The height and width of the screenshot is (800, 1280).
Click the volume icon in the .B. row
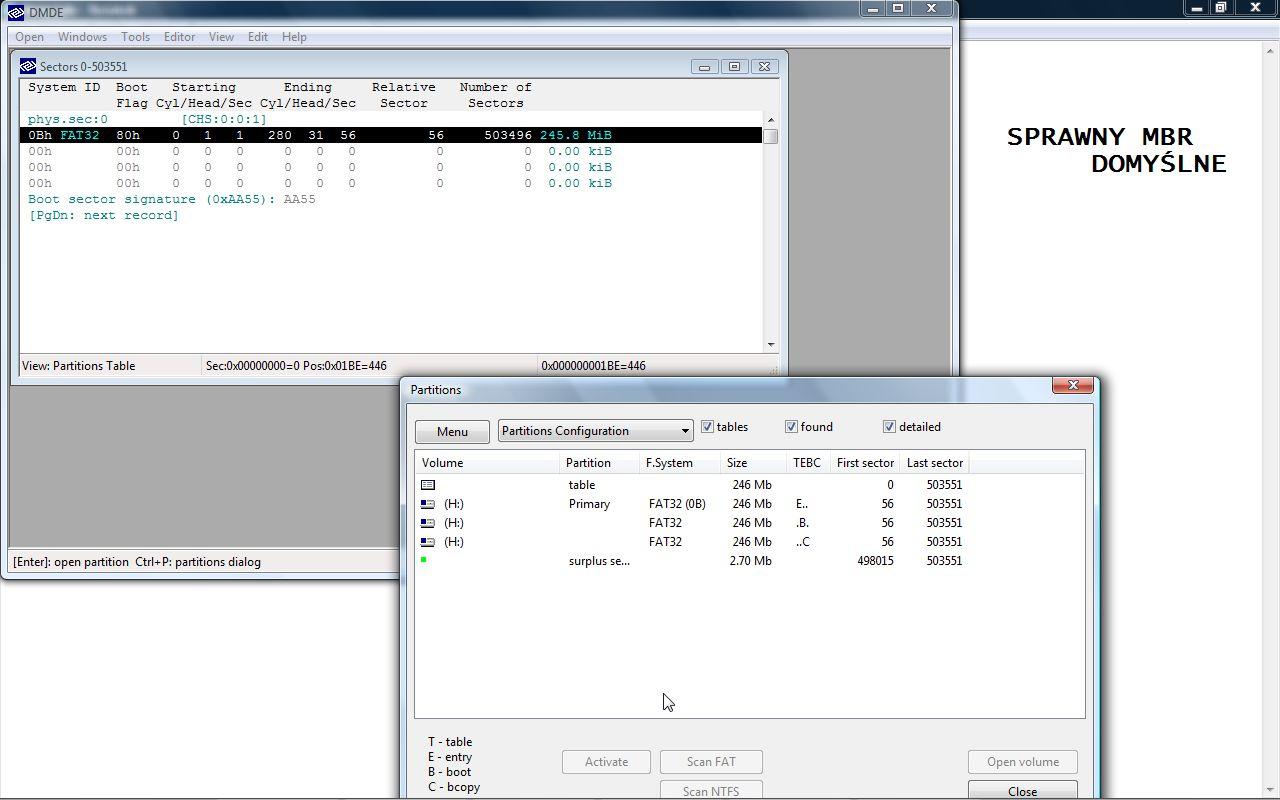(428, 523)
